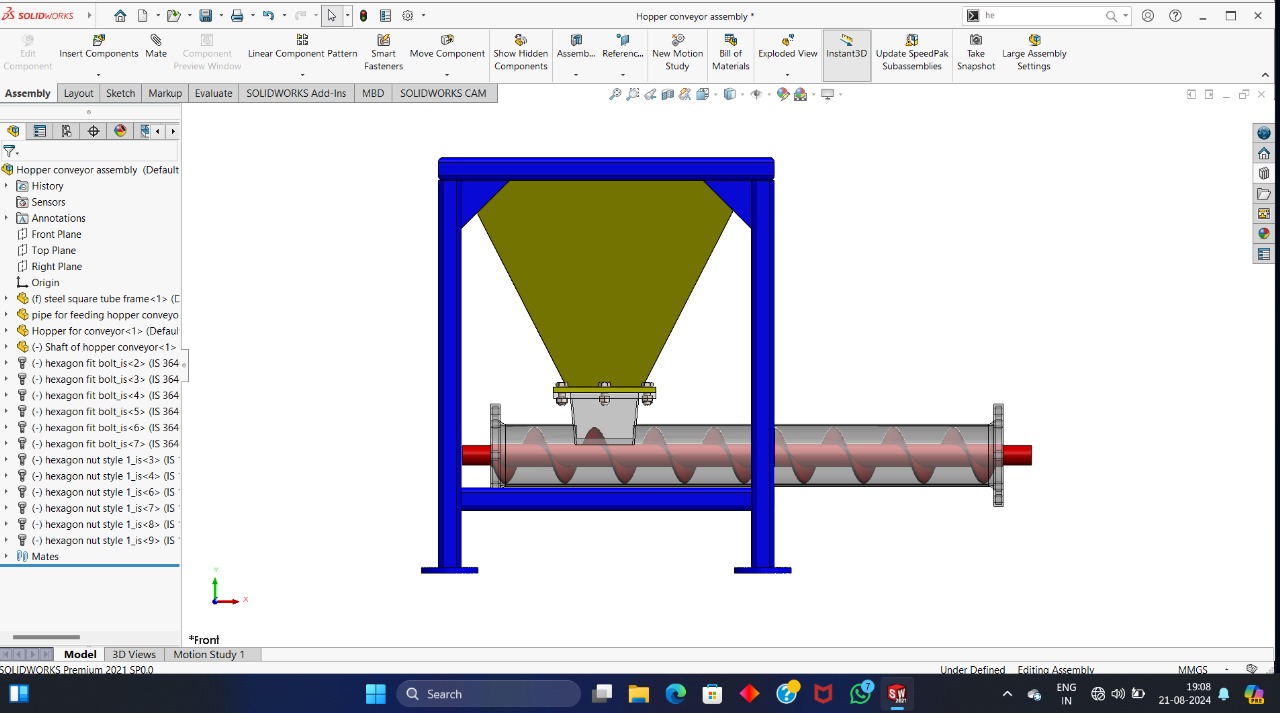Click Update SpeedPak Subassemblies icon
1280x713 pixels.
coord(911,41)
